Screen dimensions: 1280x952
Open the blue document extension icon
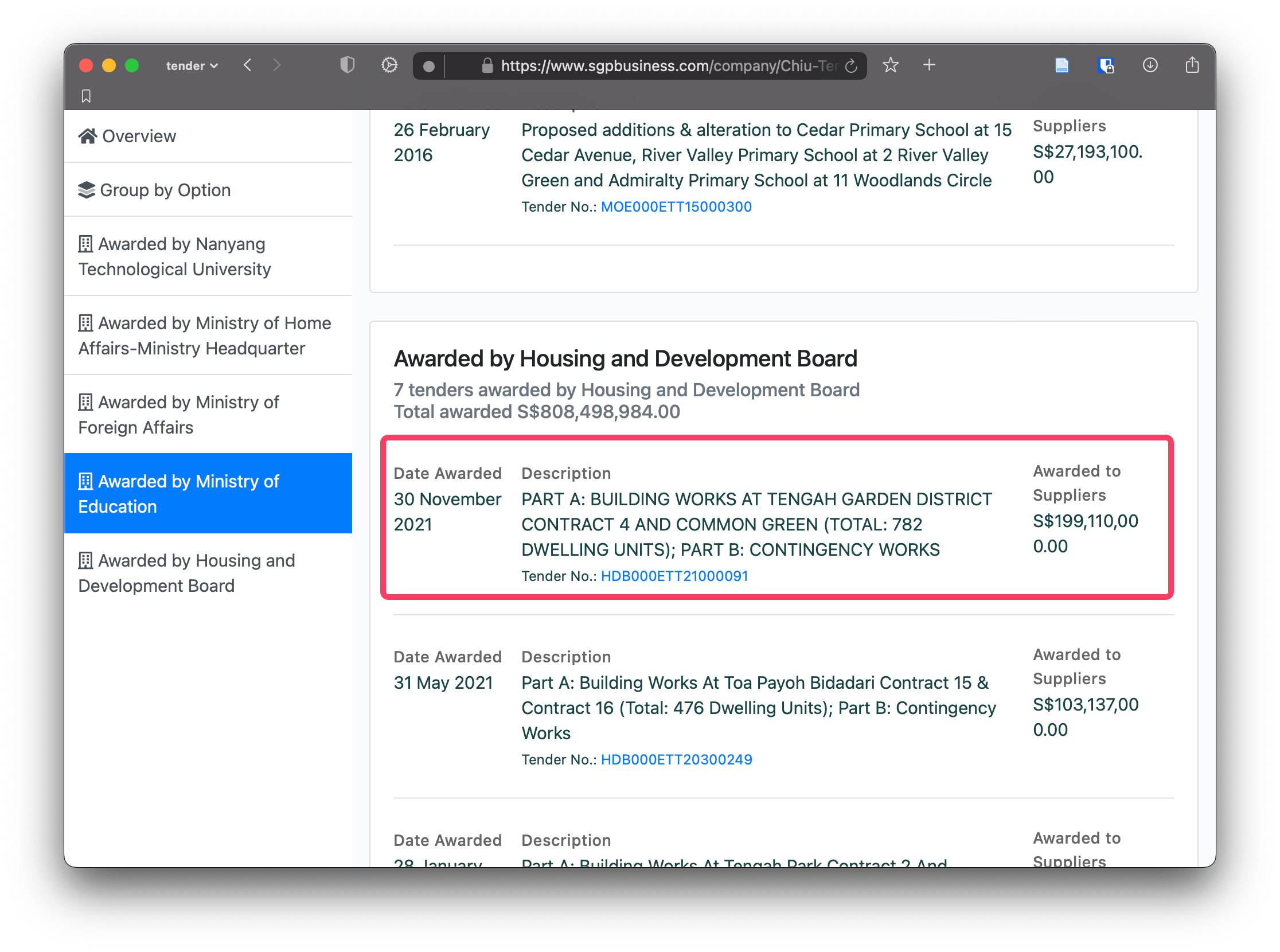click(1062, 65)
